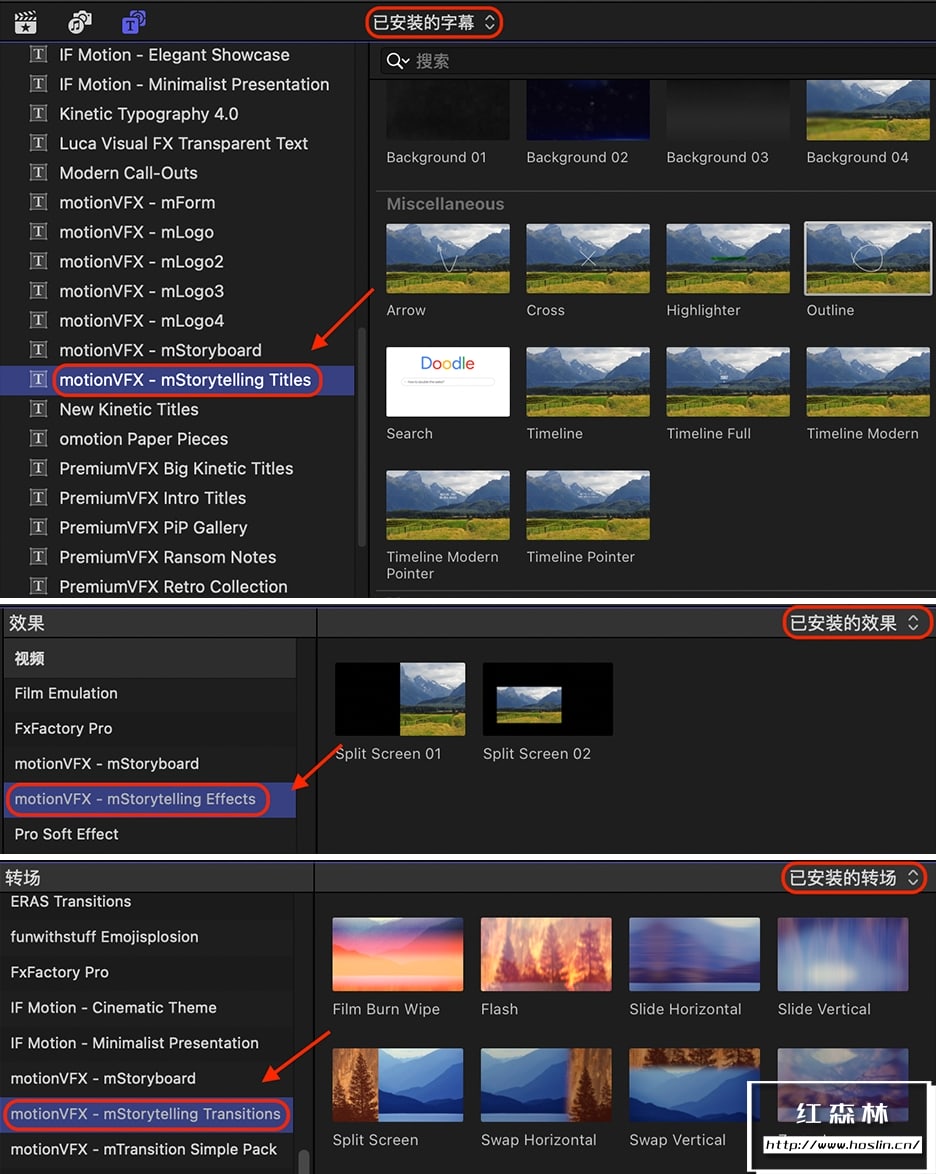Choose the Background 01 thumbnail
This screenshot has height=1174, width=936.
tap(448, 110)
